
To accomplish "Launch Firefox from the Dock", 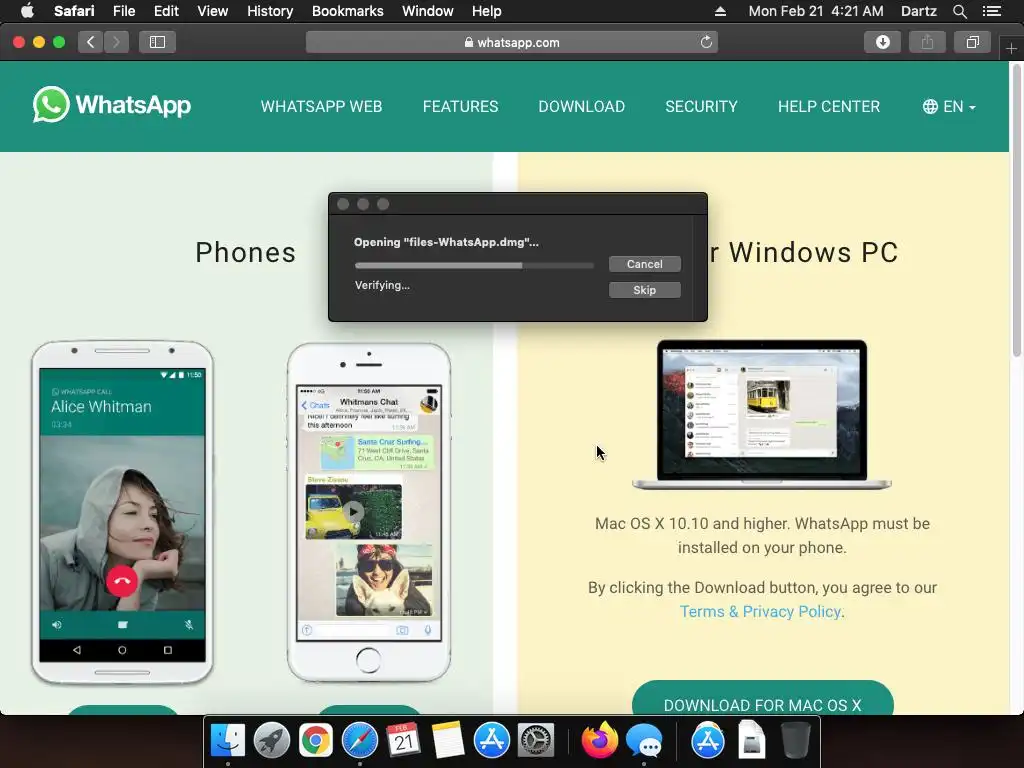I will click(x=600, y=741).
